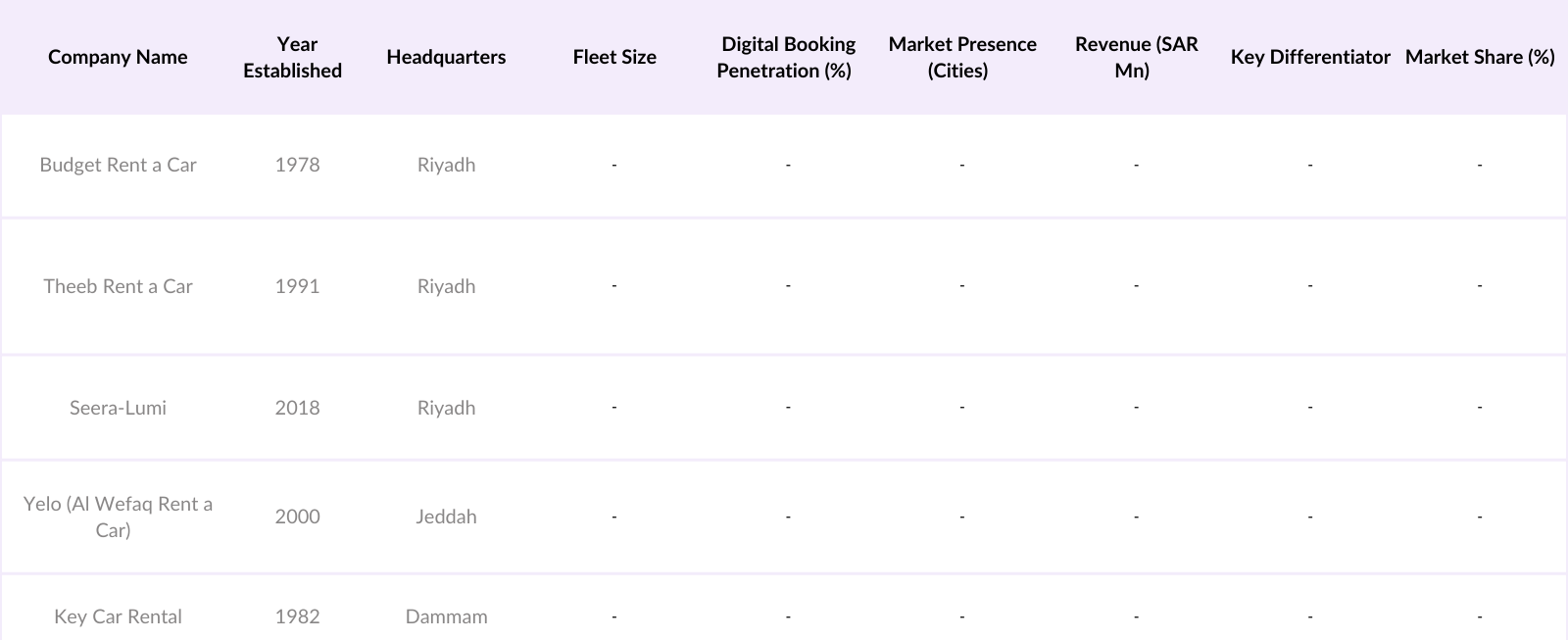
Task: Select the Revenue (SAR Mn) header
Action: [x=1136, y=57]
